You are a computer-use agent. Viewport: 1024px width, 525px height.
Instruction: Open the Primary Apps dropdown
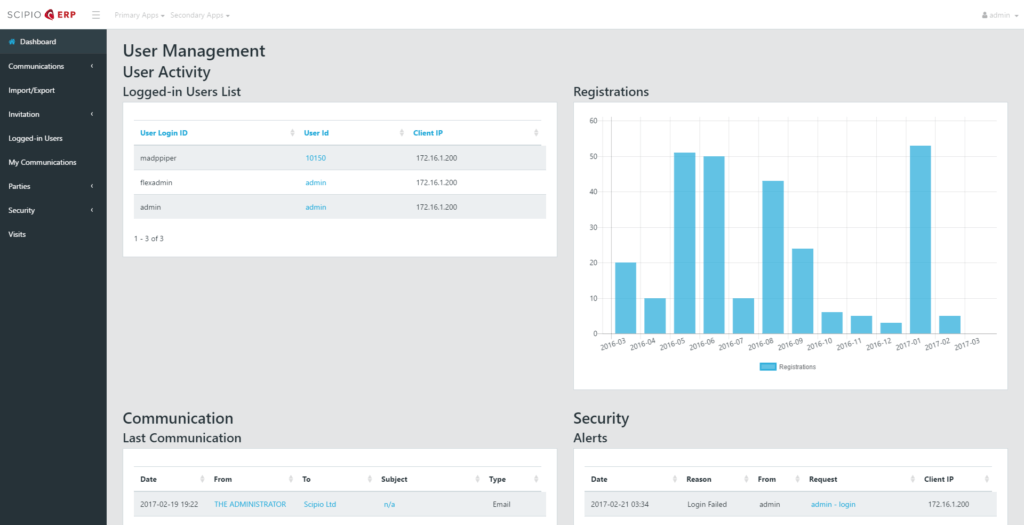[x=139, y=16]
